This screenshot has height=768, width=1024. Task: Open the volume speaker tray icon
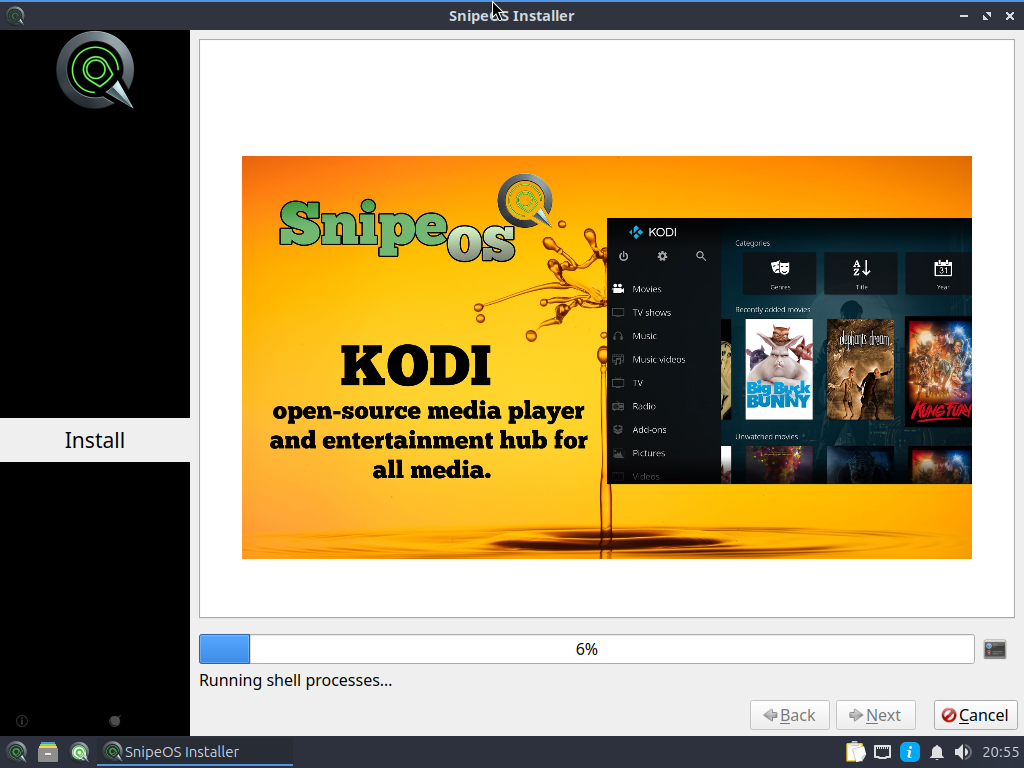[963, 752]
